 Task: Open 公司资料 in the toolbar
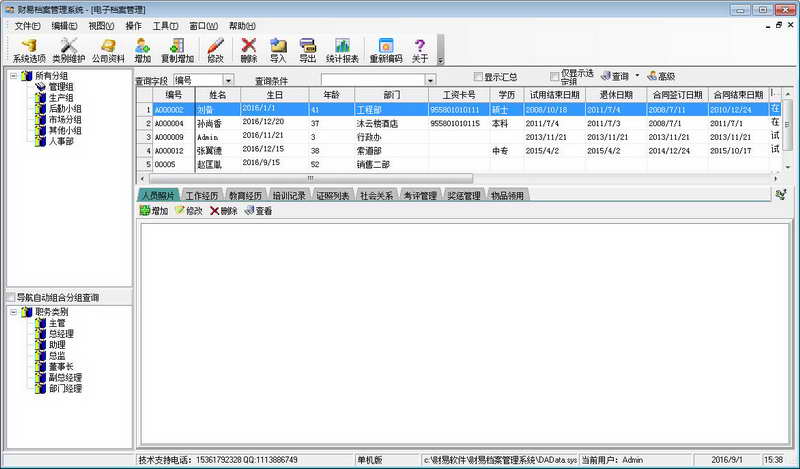(108, 51)
